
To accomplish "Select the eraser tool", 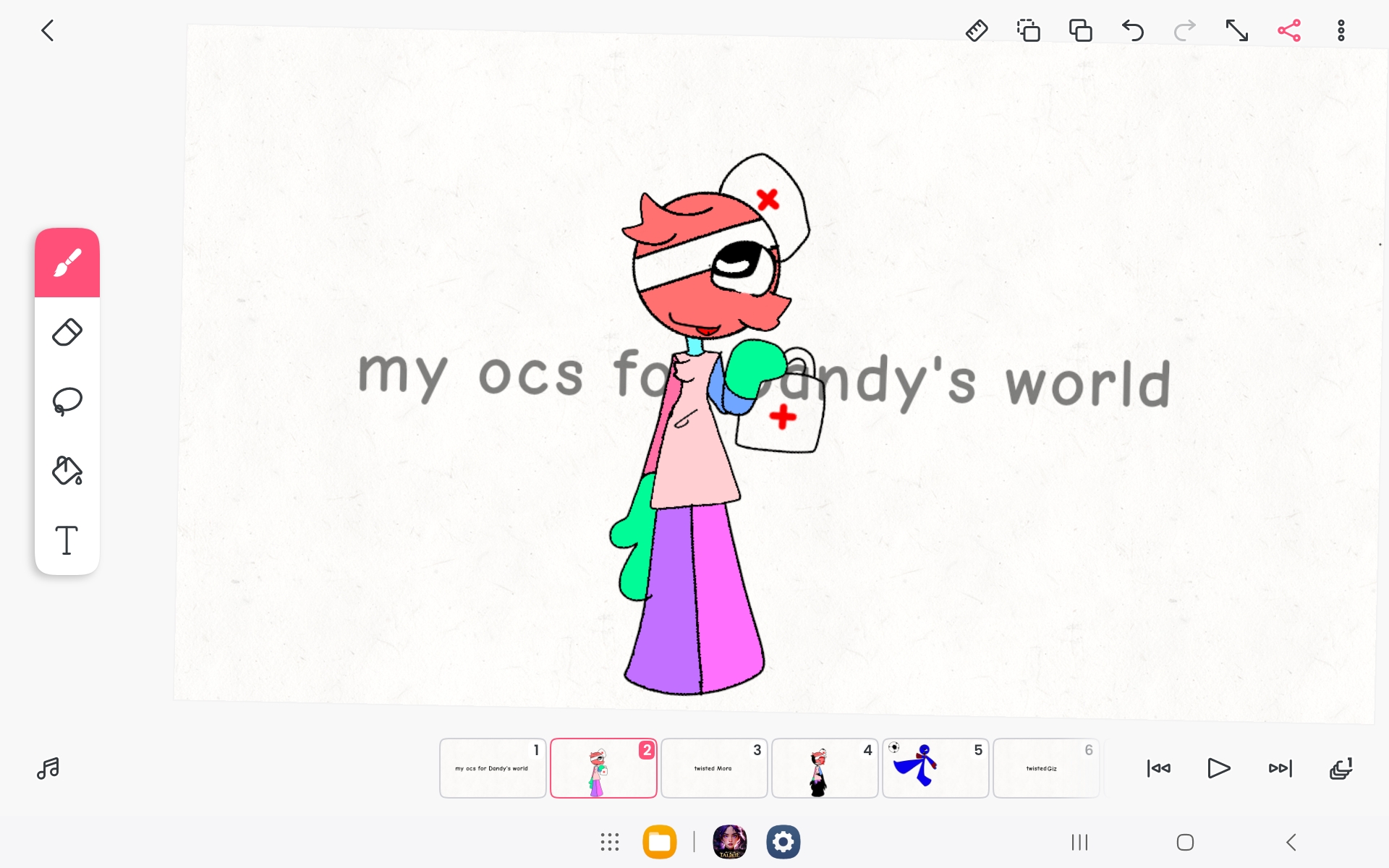I will pos(67,332).
